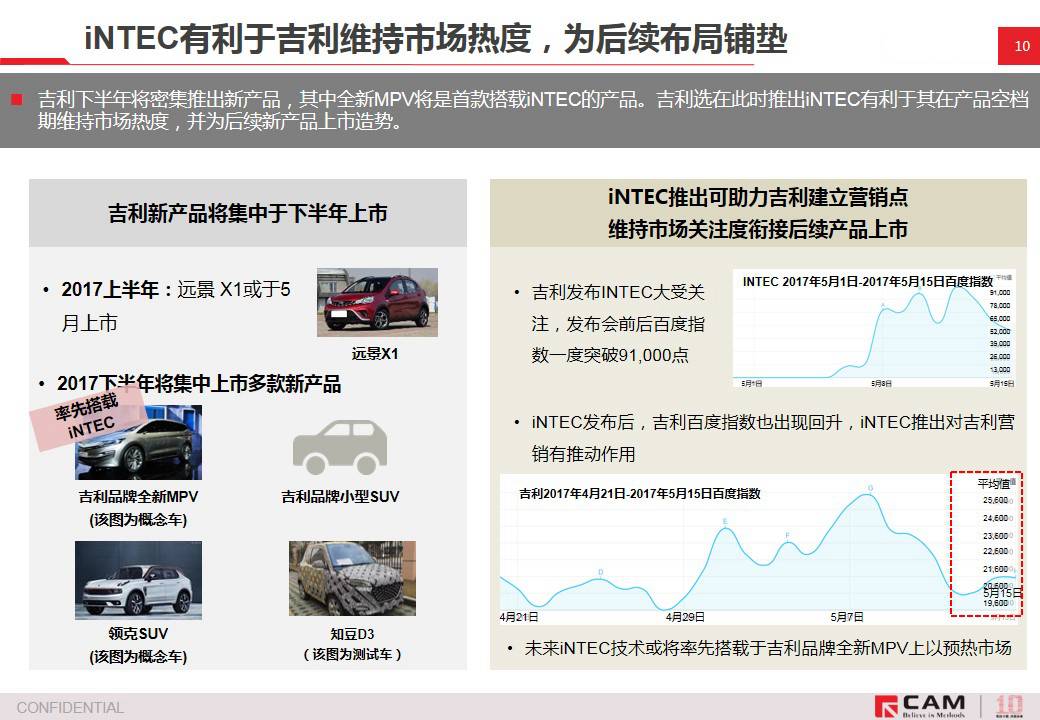Click "(该图为概念车)" under the MPV caption
Screen dimensions: 1040x720
point(139,519)
